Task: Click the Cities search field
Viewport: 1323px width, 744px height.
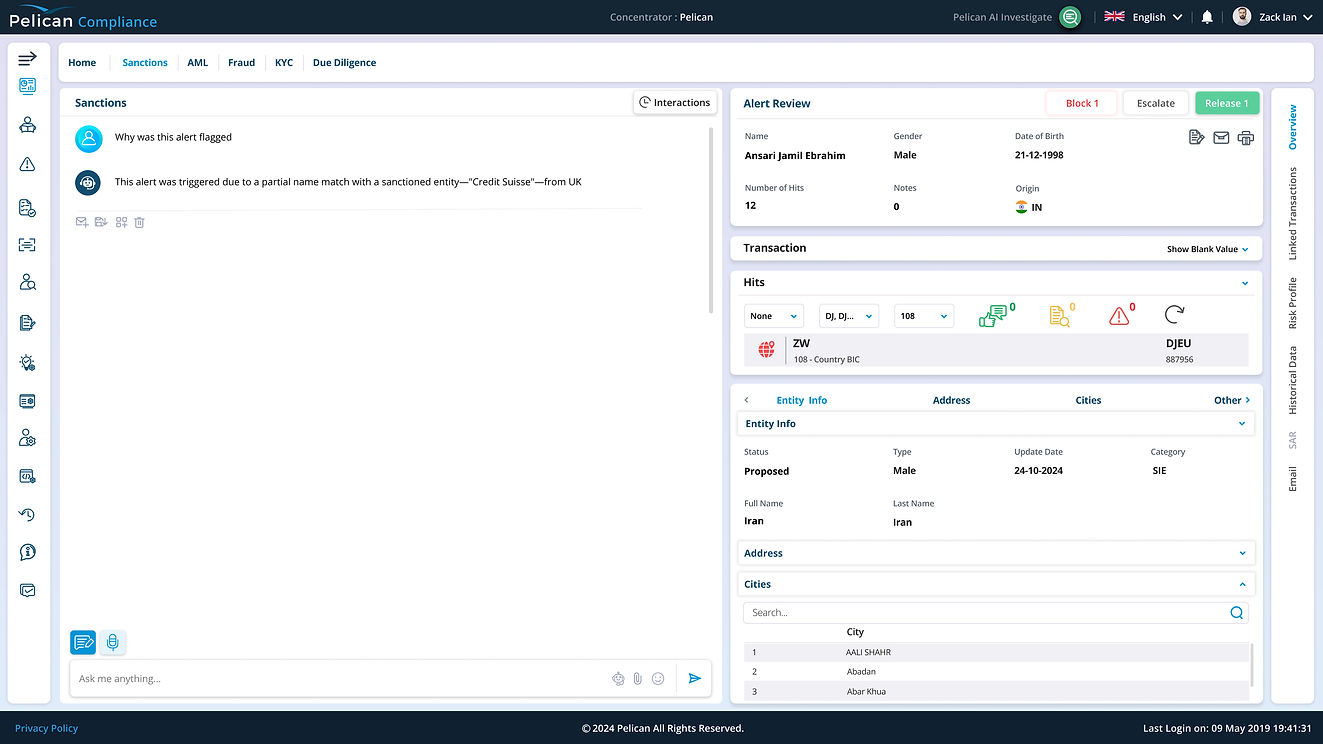Action: tap(996, 613)
